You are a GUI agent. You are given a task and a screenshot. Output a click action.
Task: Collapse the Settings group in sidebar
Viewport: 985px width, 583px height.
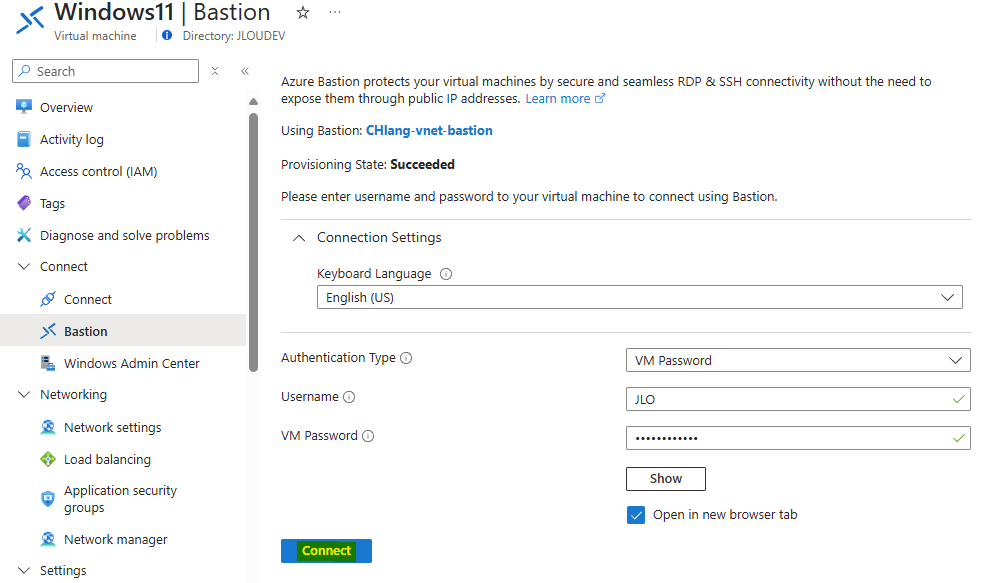click(x=24, y=570)
